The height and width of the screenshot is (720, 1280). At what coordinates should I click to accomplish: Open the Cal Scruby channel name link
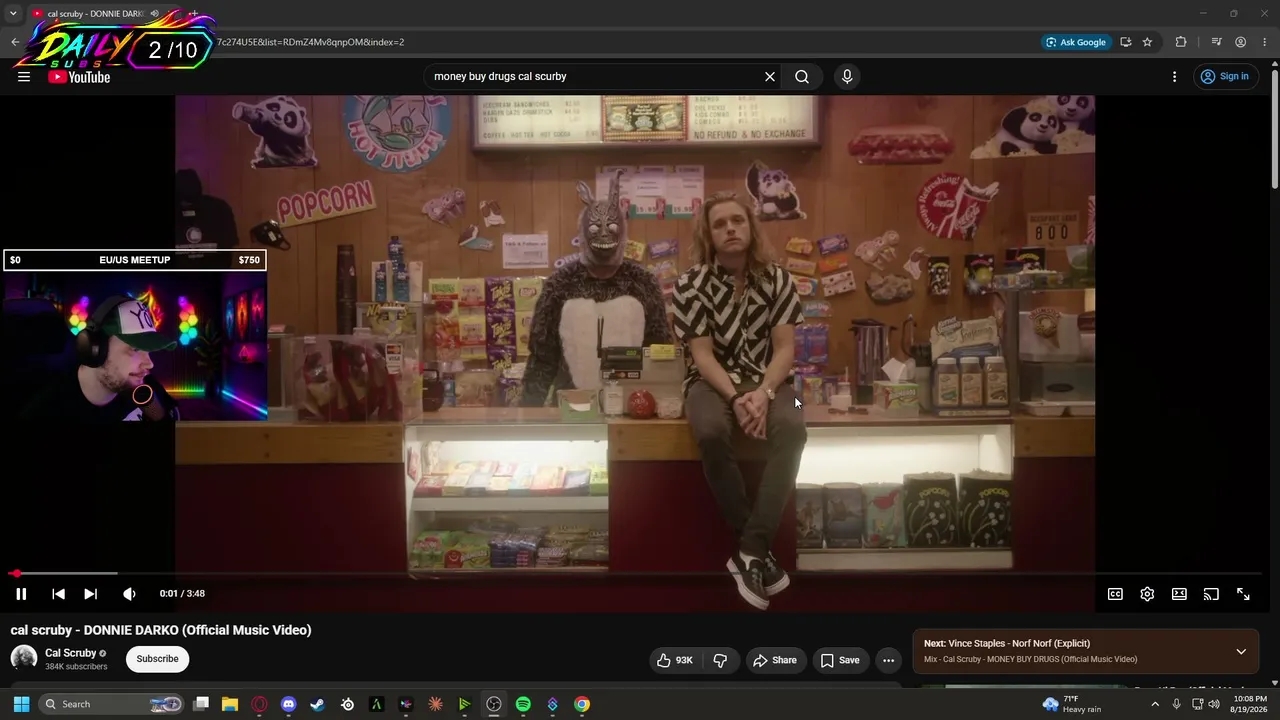click(x=71, y=653)
